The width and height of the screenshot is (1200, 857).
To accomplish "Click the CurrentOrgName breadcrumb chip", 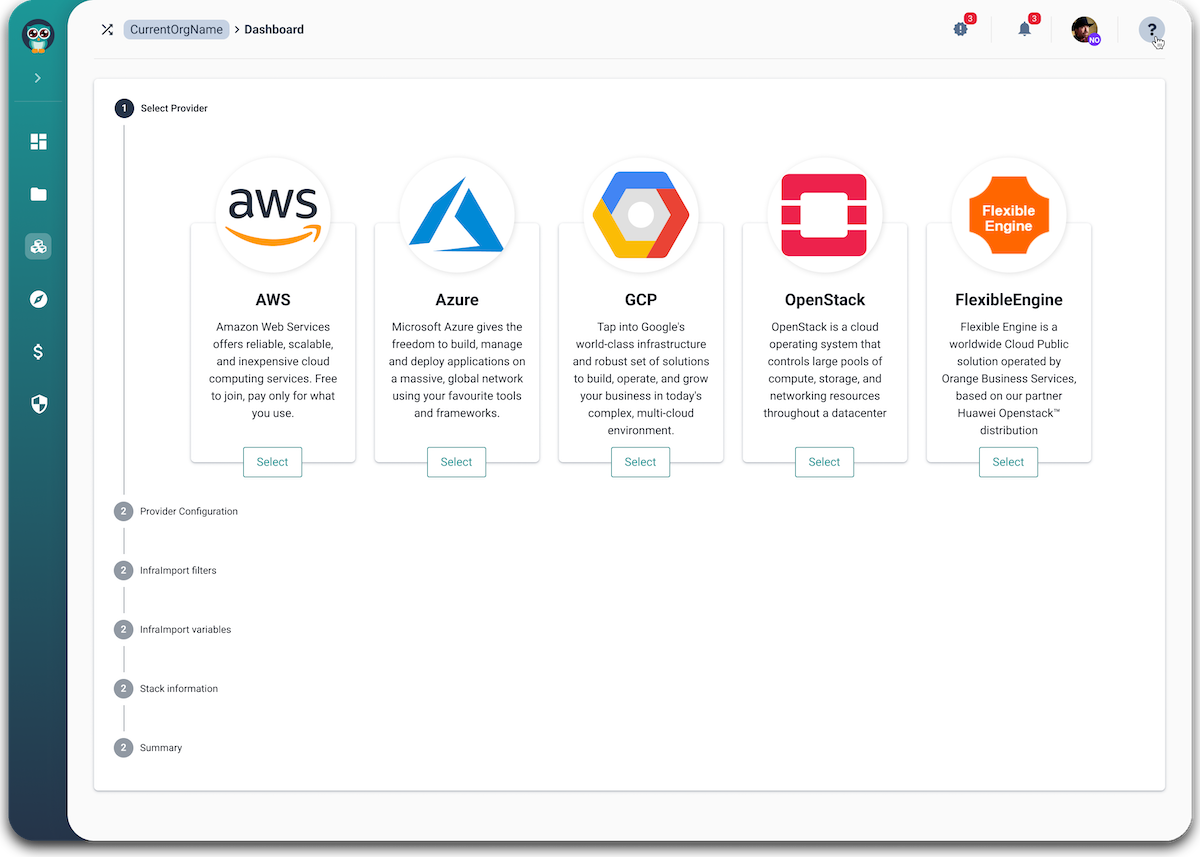I will click(177, 30).
